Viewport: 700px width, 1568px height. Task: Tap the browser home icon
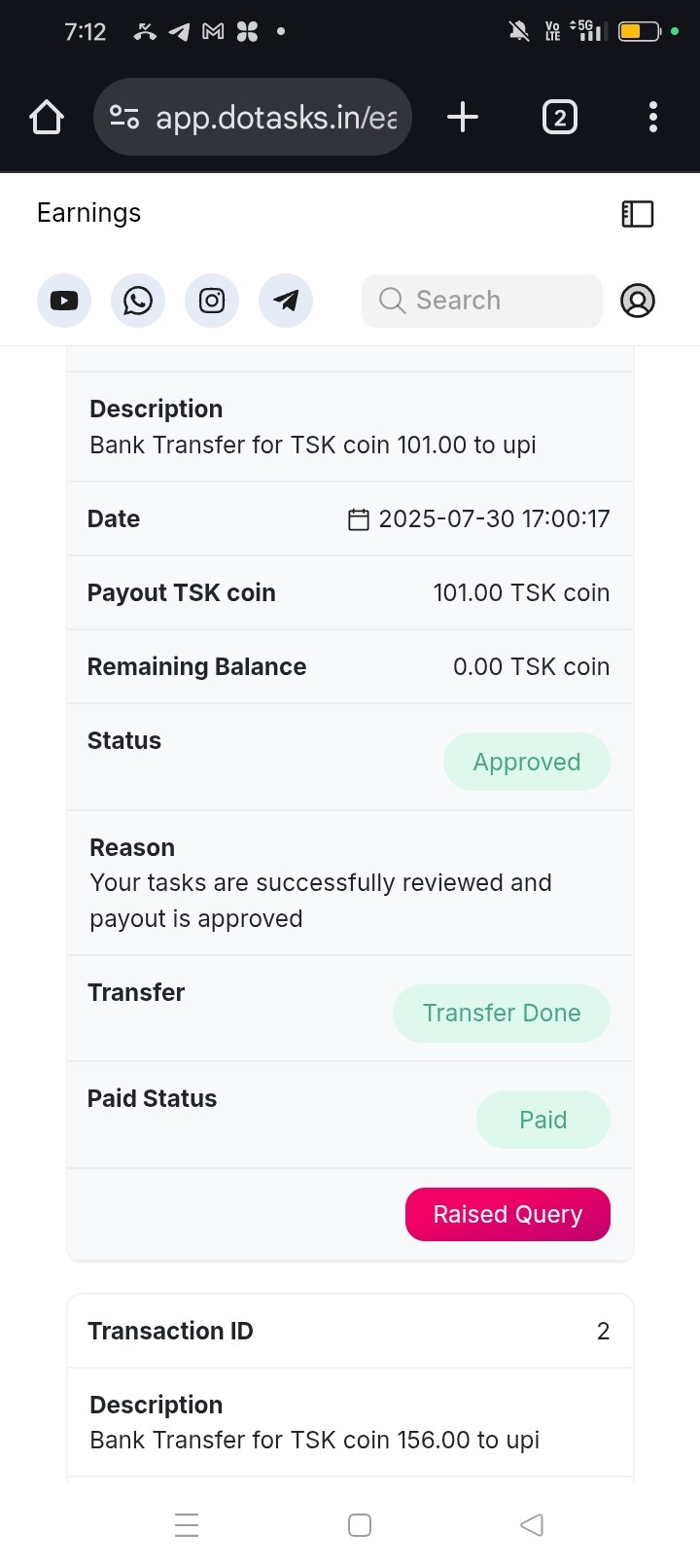[47, 118]
